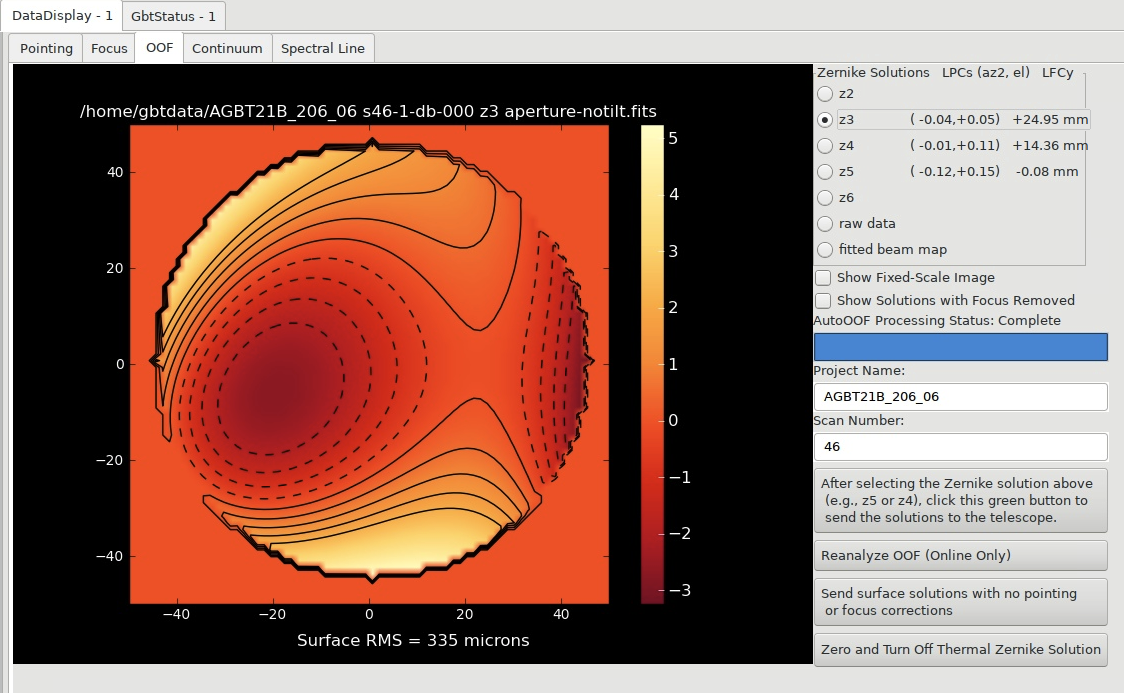This screenshot has width=1124, height=693.
Task: Click the LFCy column header
Action: click(x=1057, y=72)
